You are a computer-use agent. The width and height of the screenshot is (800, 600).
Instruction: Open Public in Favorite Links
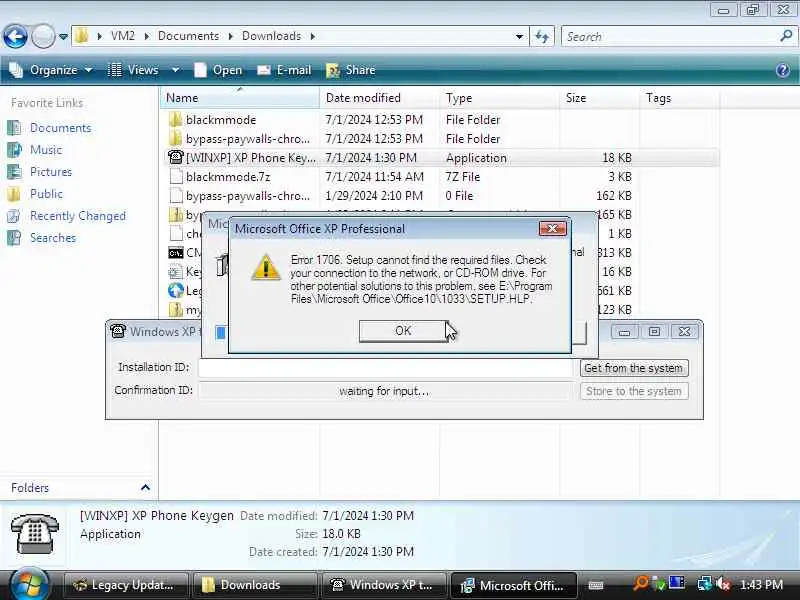[x=46, y=193]
